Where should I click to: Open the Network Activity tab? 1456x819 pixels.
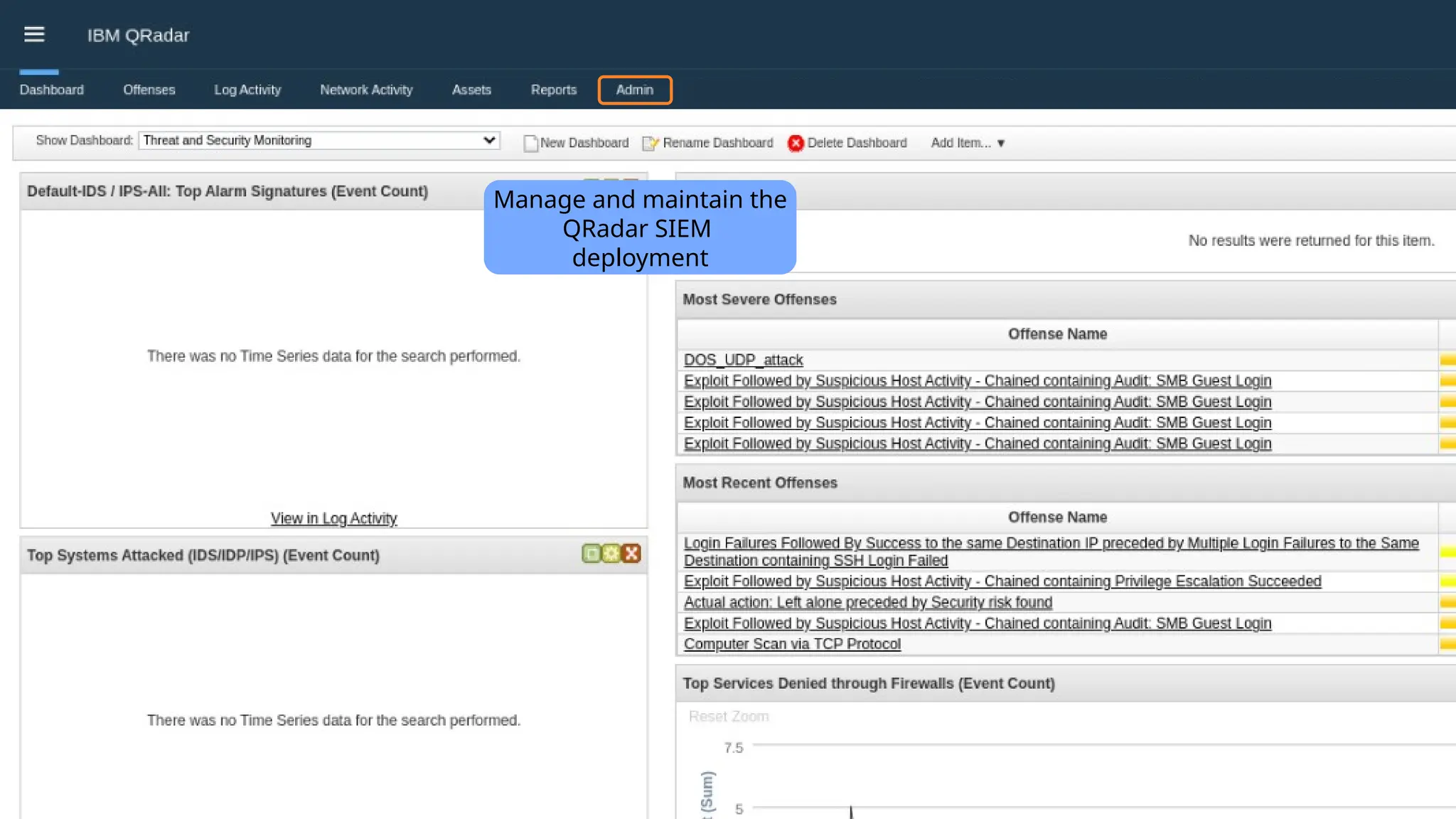pyautogui.click(x=366, y=90)
